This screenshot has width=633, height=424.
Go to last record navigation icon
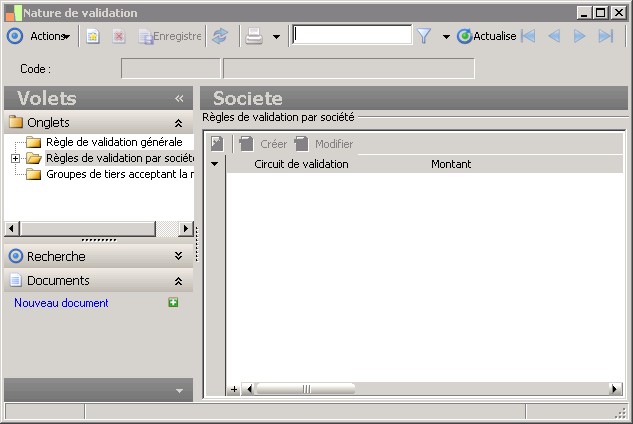[606, 36]
